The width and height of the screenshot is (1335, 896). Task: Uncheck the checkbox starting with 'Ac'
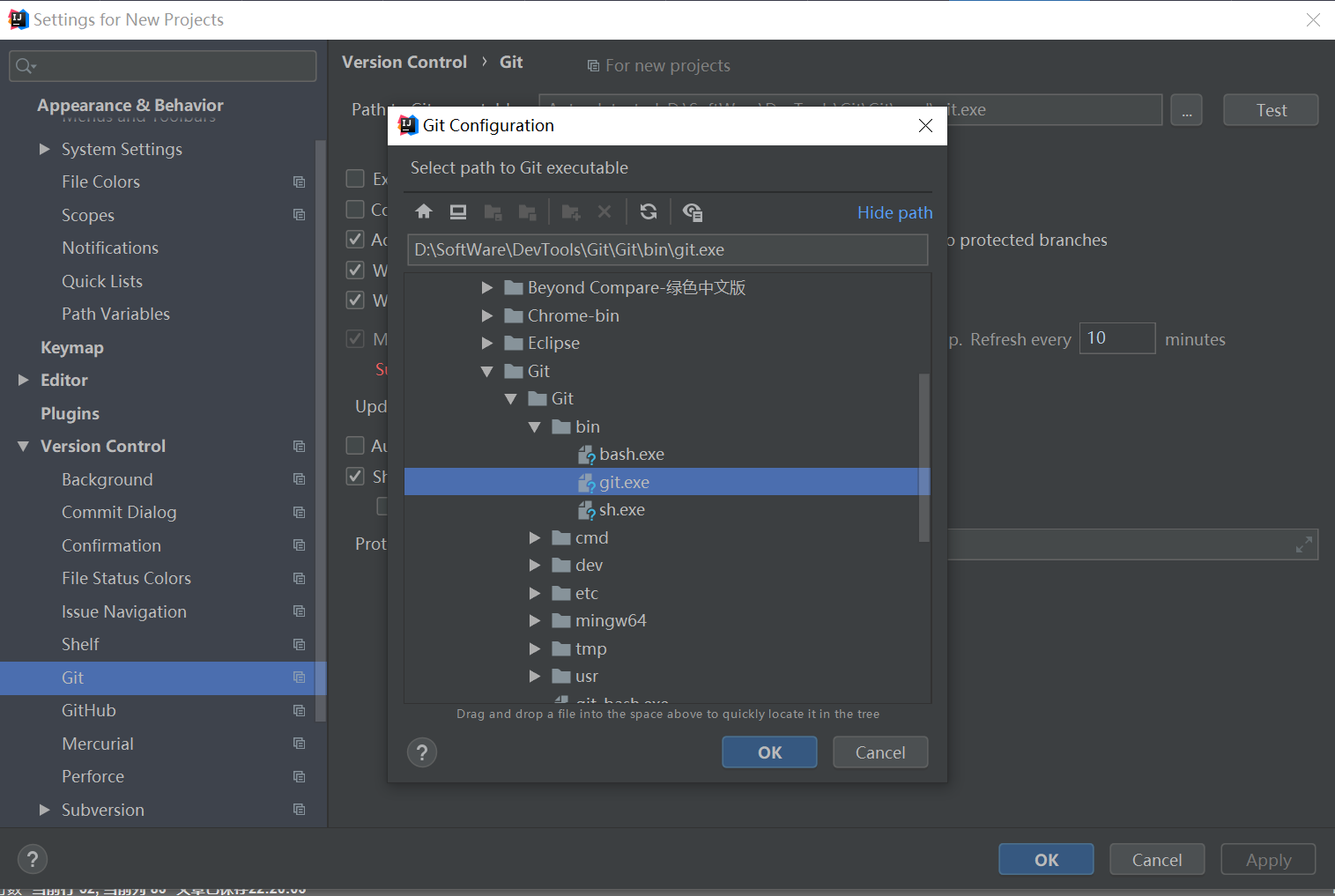pyautogui.click(x=355, y=240)
